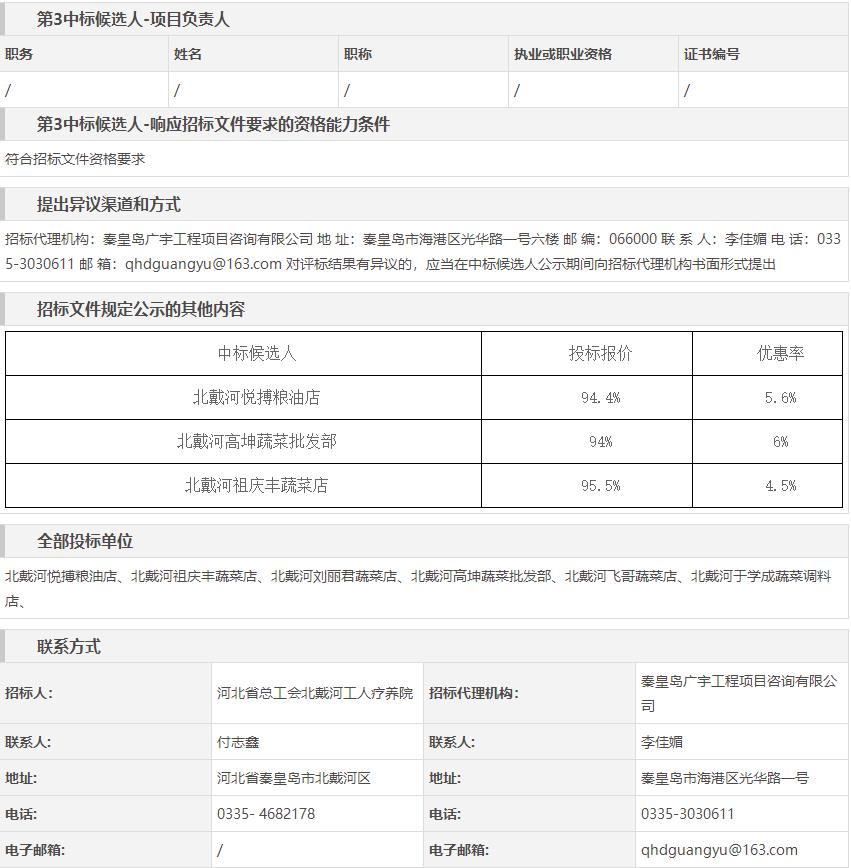Click the 执业或职业资格 column header
The width and height of the screenshot is (851, 868).
click(x=562, y=54)
